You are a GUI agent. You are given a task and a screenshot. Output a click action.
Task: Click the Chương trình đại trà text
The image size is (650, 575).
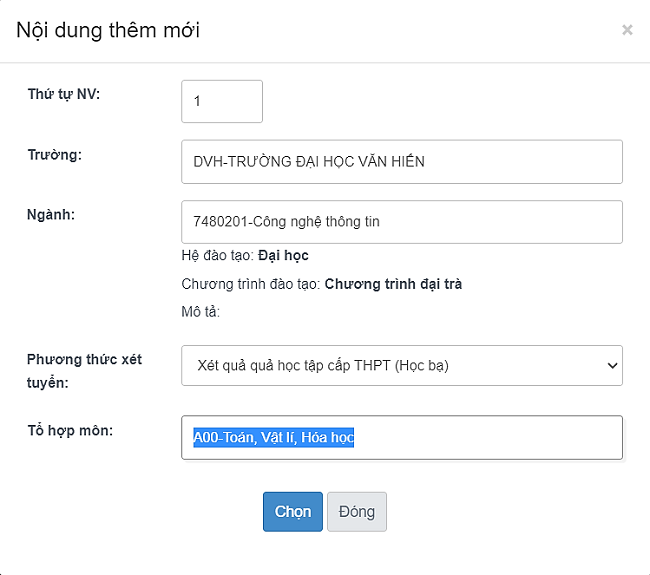point(393,284)
